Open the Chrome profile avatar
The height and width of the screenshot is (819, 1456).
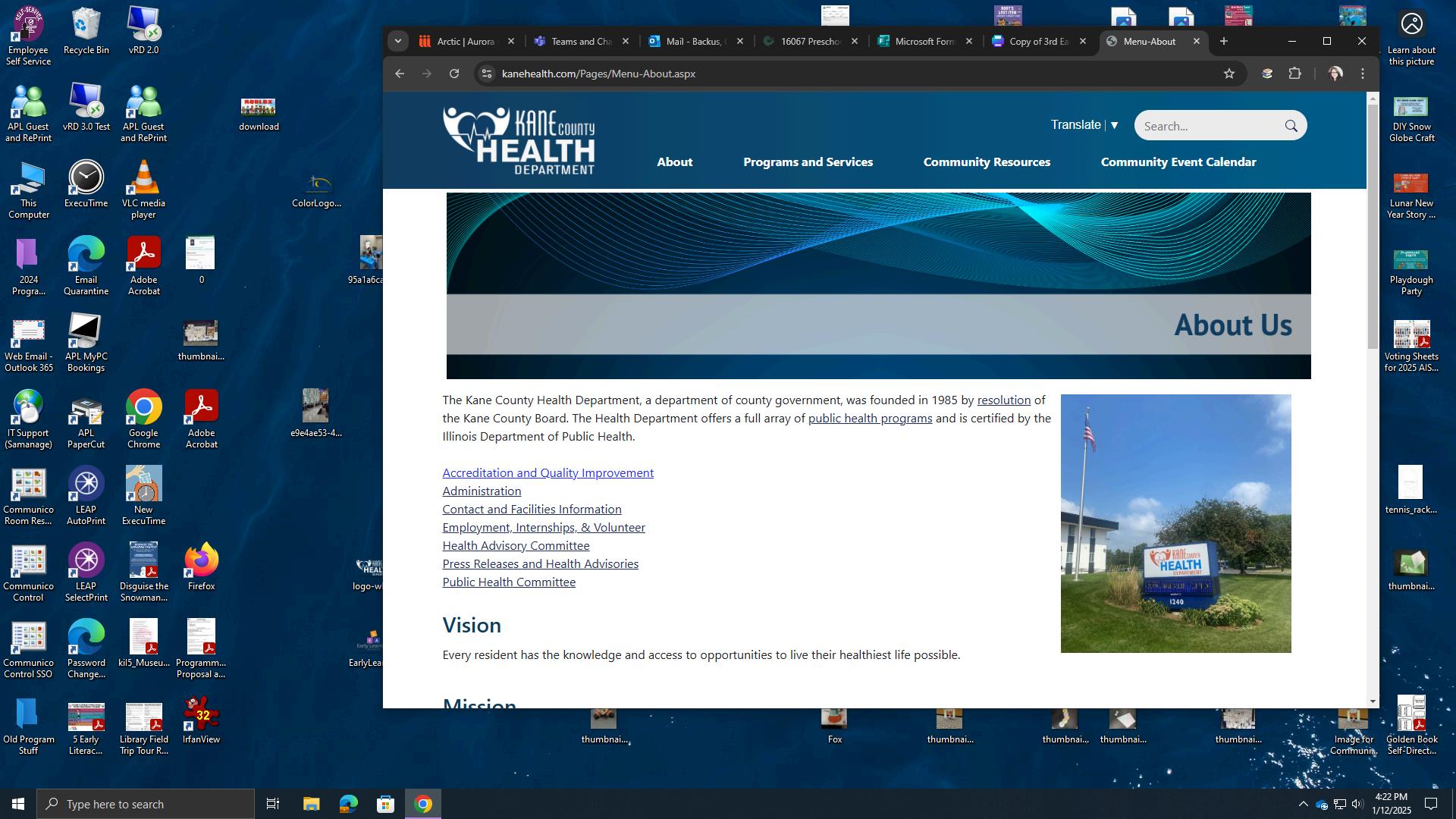tap(1335, 74)
